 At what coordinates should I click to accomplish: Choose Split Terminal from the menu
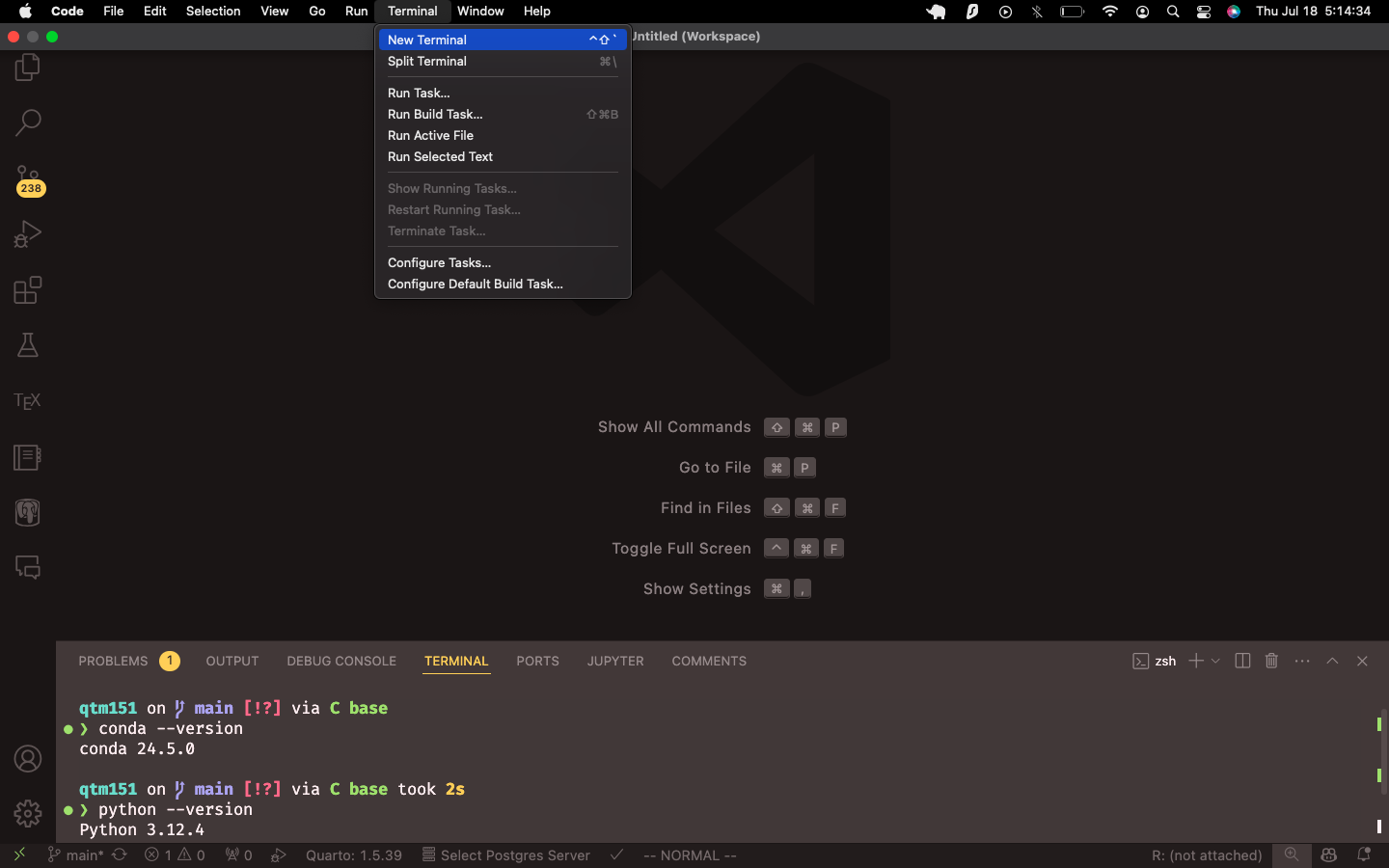427,62
